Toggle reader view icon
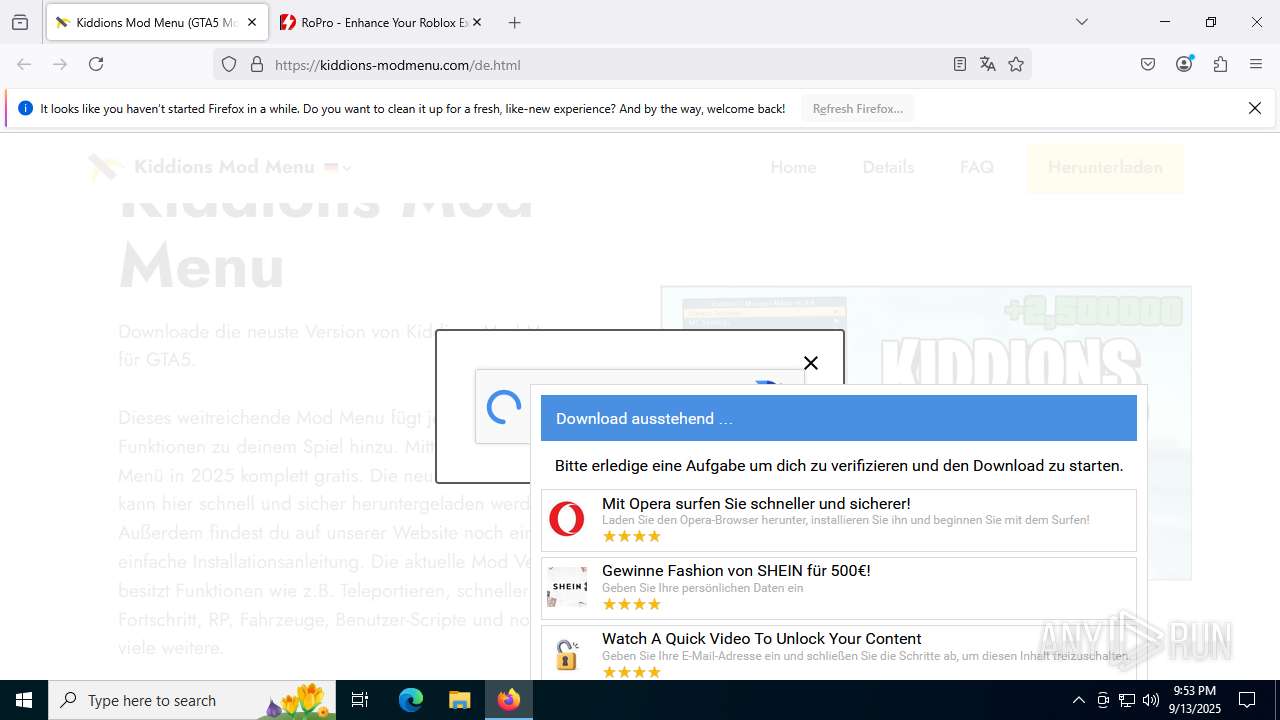The height and width of the screenshot is (720, 1280). (960, 65)
